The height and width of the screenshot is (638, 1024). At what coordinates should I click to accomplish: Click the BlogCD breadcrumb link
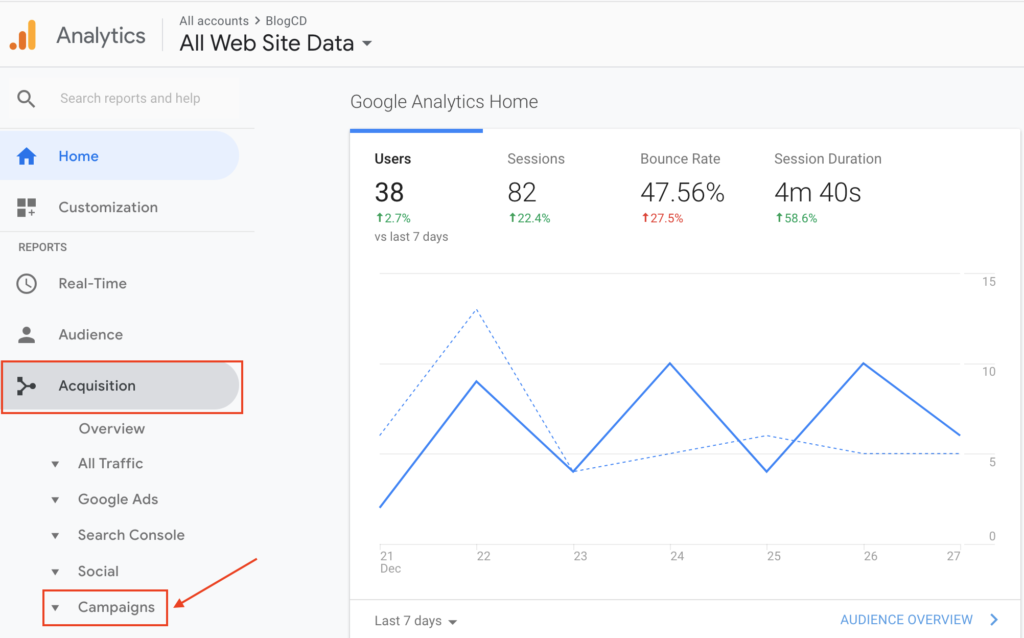pos(286,21)
